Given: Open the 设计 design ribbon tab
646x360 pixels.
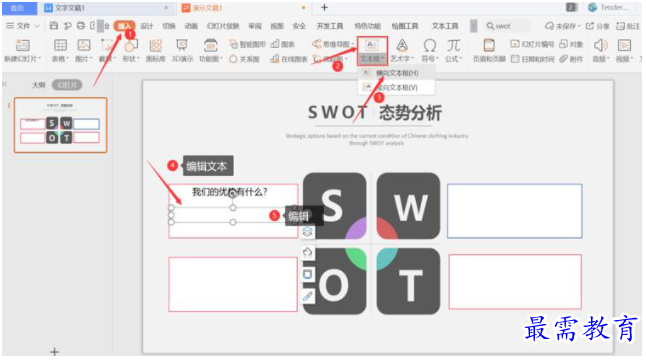Looking at the screenshot, I should pyautogui.click(x=146, y=26).
